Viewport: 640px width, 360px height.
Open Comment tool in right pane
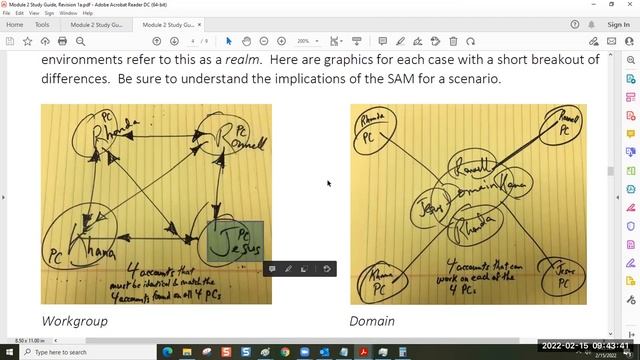[x=631, y=134]
